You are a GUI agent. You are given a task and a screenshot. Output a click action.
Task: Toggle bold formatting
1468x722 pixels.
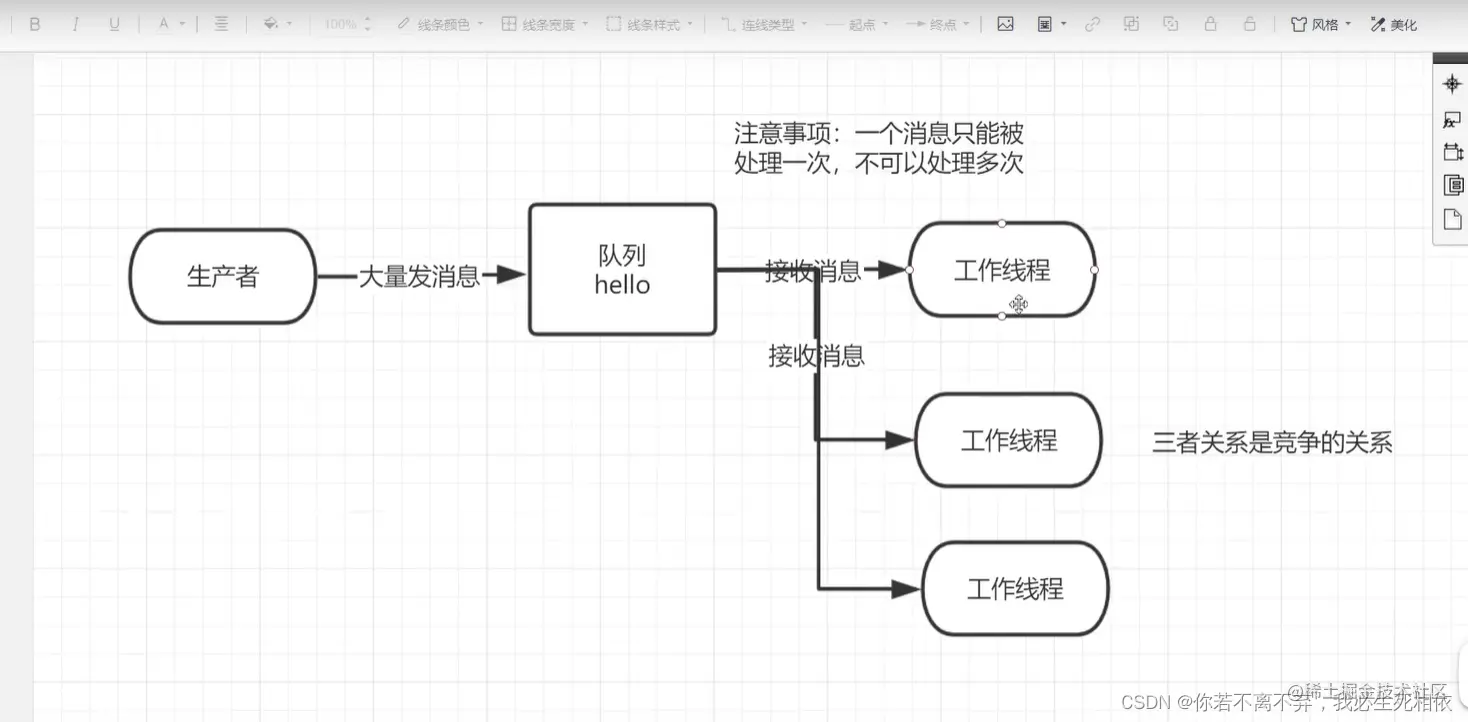coord(35,23)
